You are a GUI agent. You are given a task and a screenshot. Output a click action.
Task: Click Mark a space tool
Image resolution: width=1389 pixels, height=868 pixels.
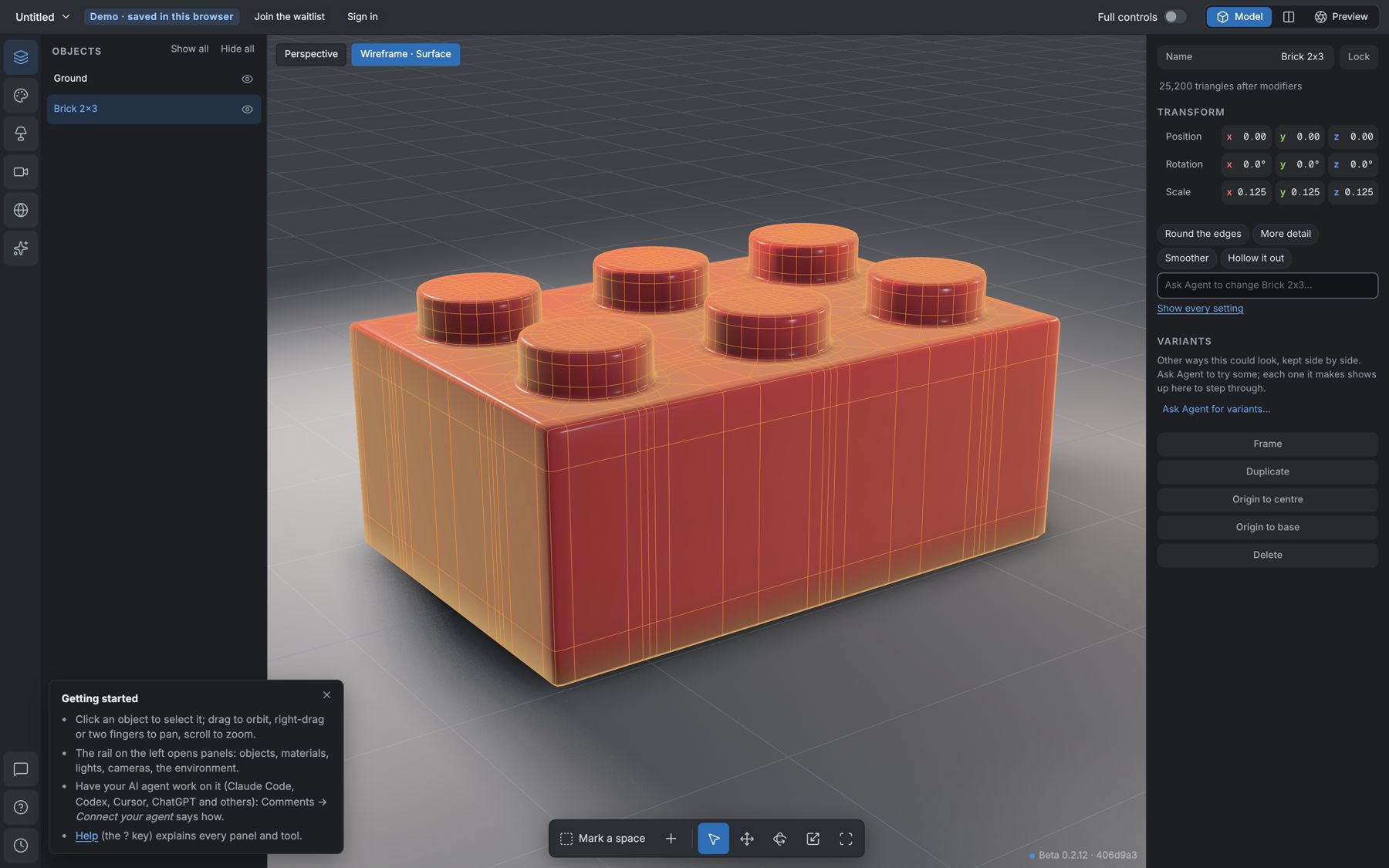tap(603, 839)
